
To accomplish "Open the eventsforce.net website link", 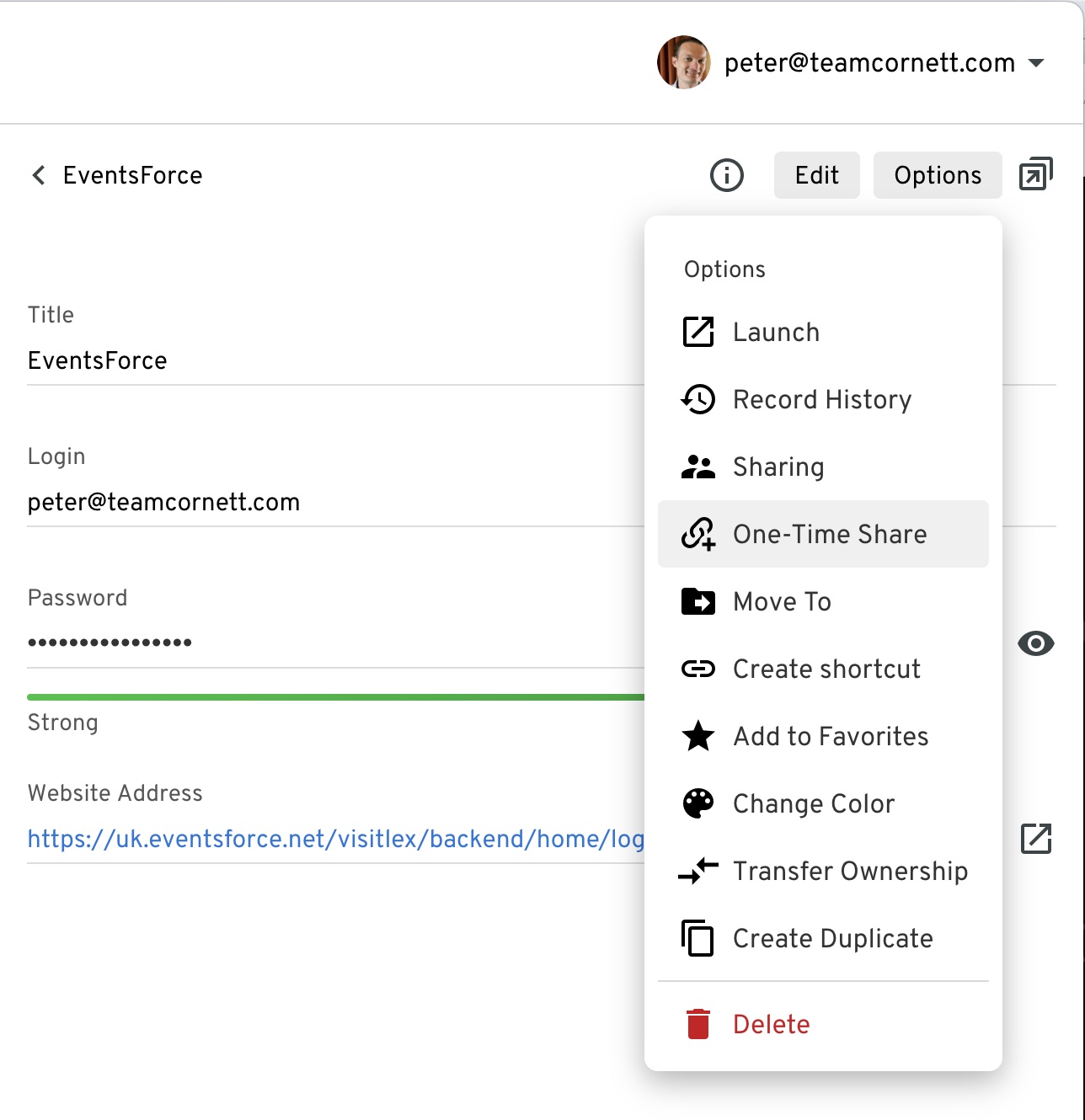I will coord(335,839).
